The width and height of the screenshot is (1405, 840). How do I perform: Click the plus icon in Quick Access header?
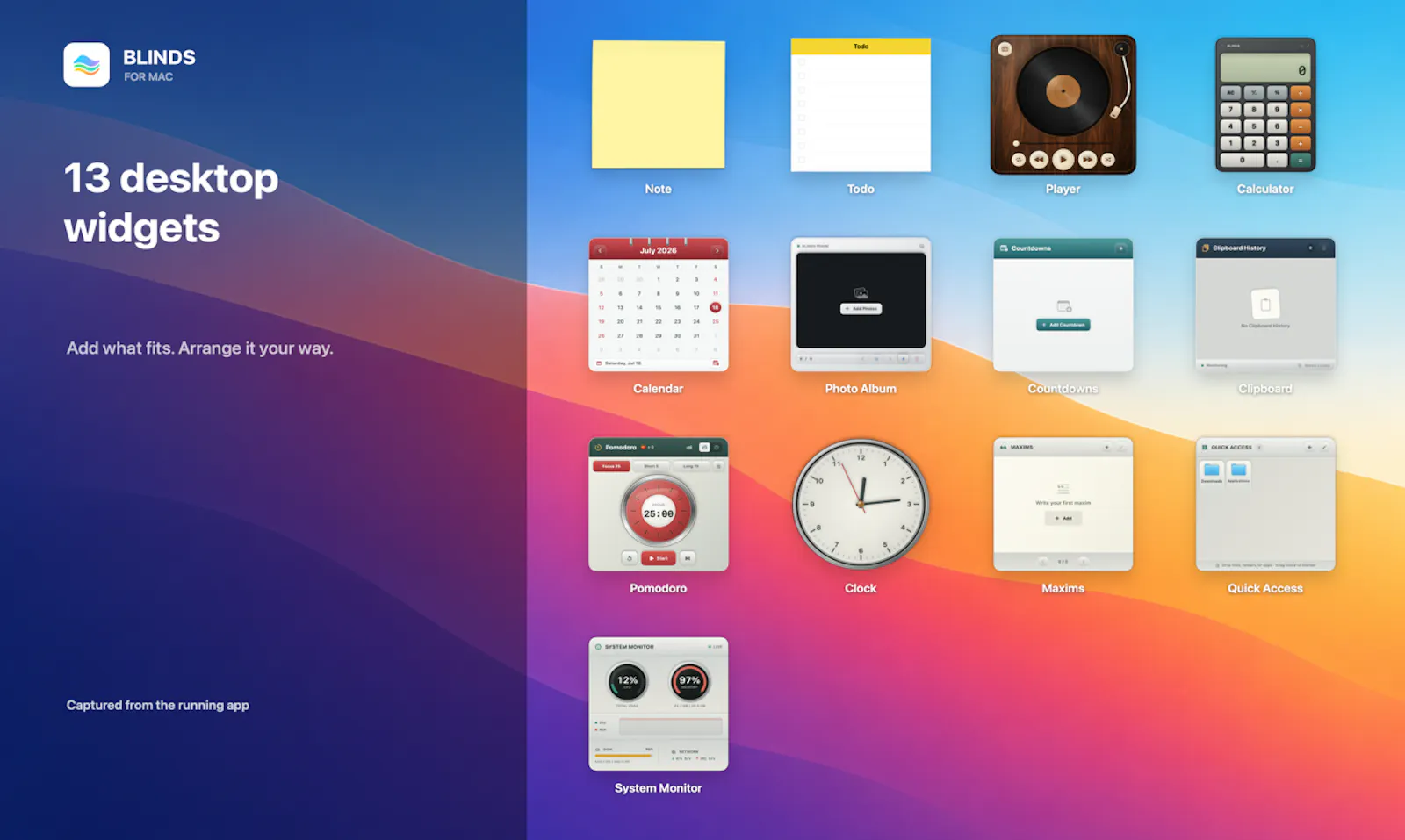tap(1309, 448)
